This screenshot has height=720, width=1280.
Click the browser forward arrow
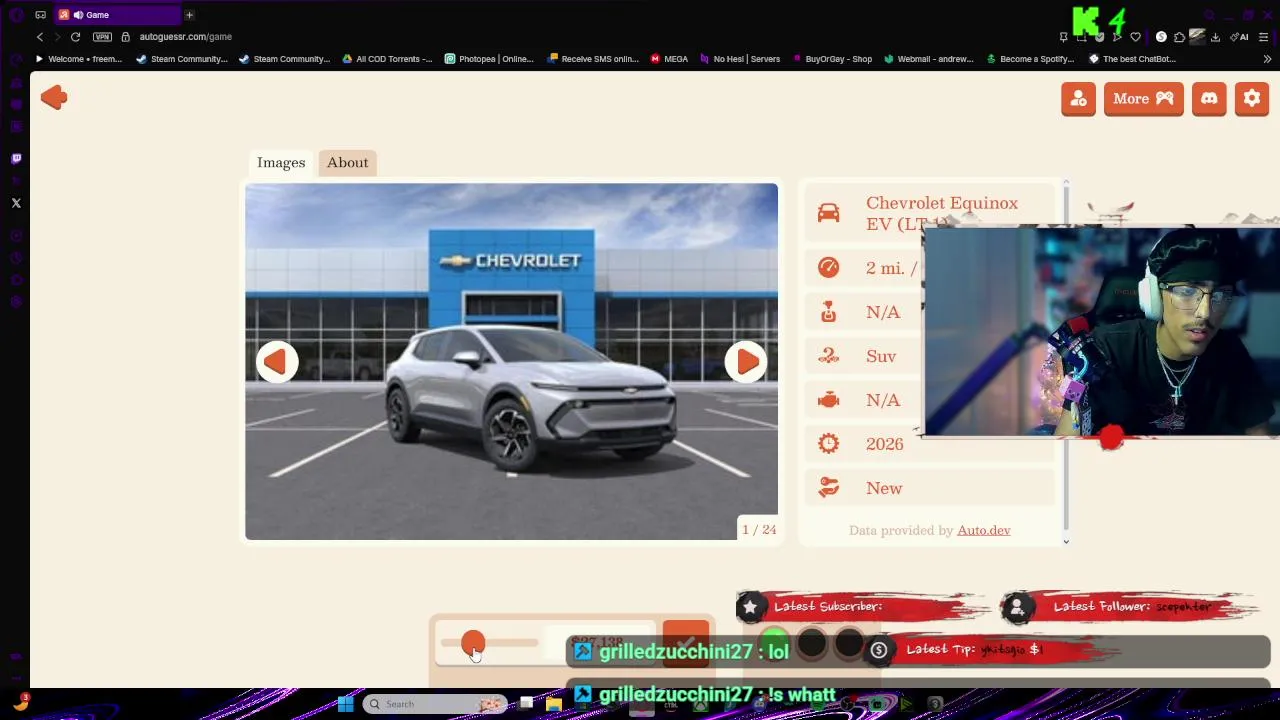coord(57,37)
